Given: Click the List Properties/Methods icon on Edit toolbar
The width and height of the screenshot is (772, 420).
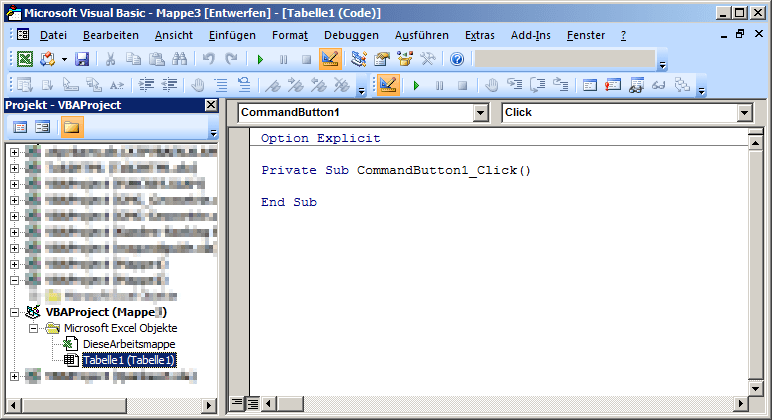Looking at the screenshot, I should (x=25, y=86).
